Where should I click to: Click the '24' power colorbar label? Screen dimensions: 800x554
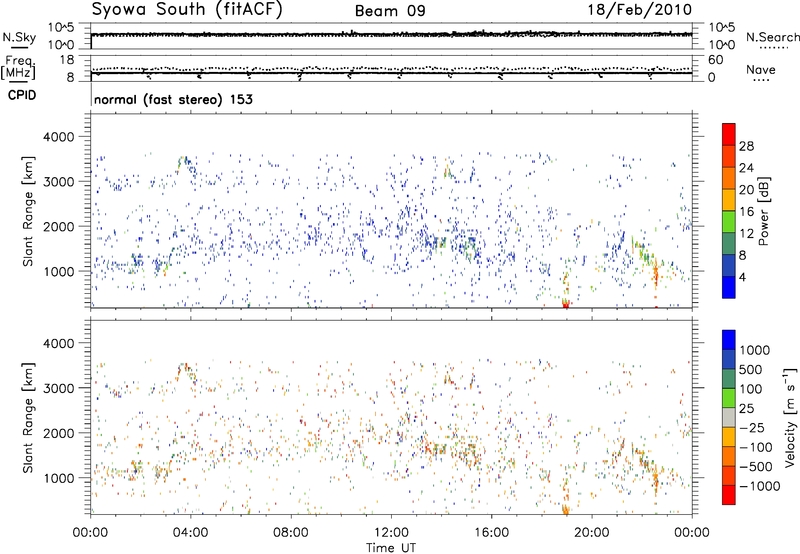tap(746, 168)
